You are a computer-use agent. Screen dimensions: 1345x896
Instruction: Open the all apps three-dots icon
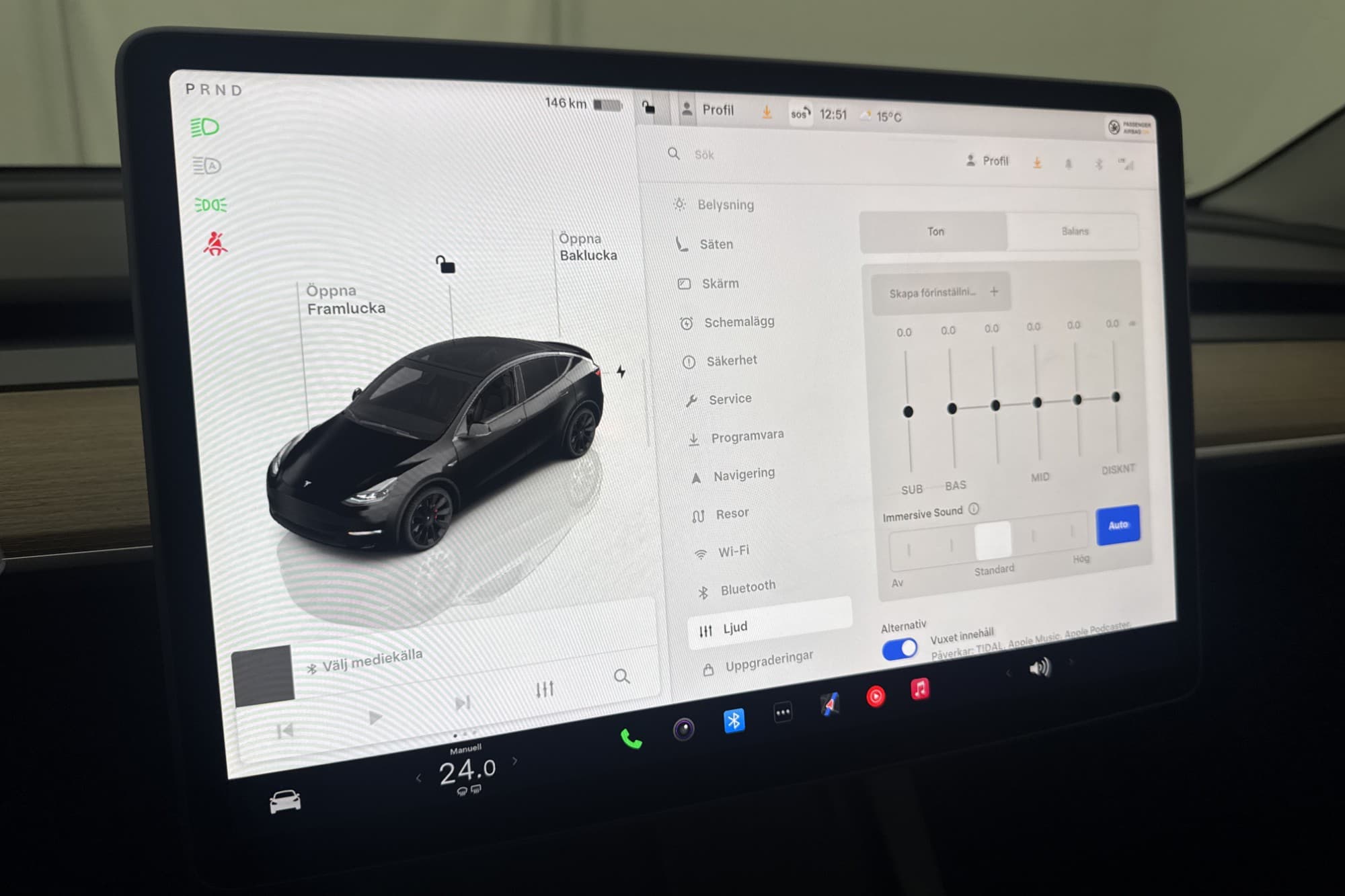pos(783,712)
